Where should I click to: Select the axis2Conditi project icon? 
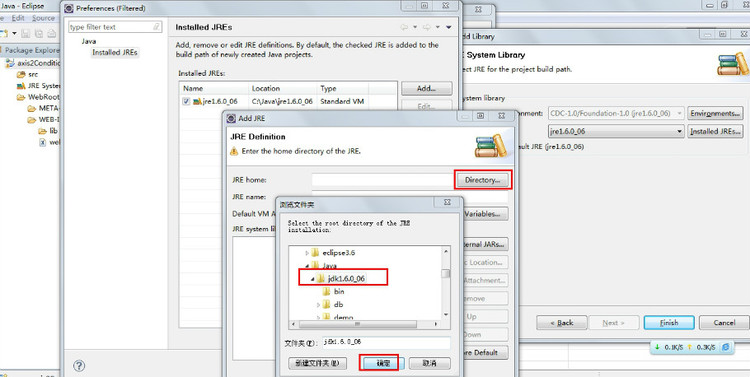tap(11, 63)
